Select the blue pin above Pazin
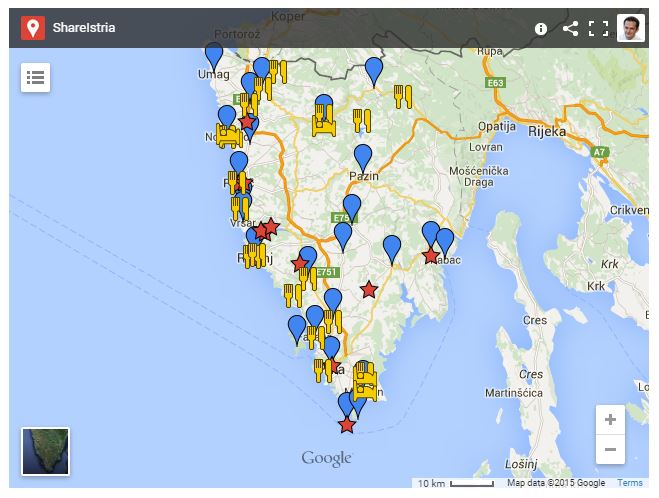The width and height of the screenshot is (659, 498). click(363, 158)
